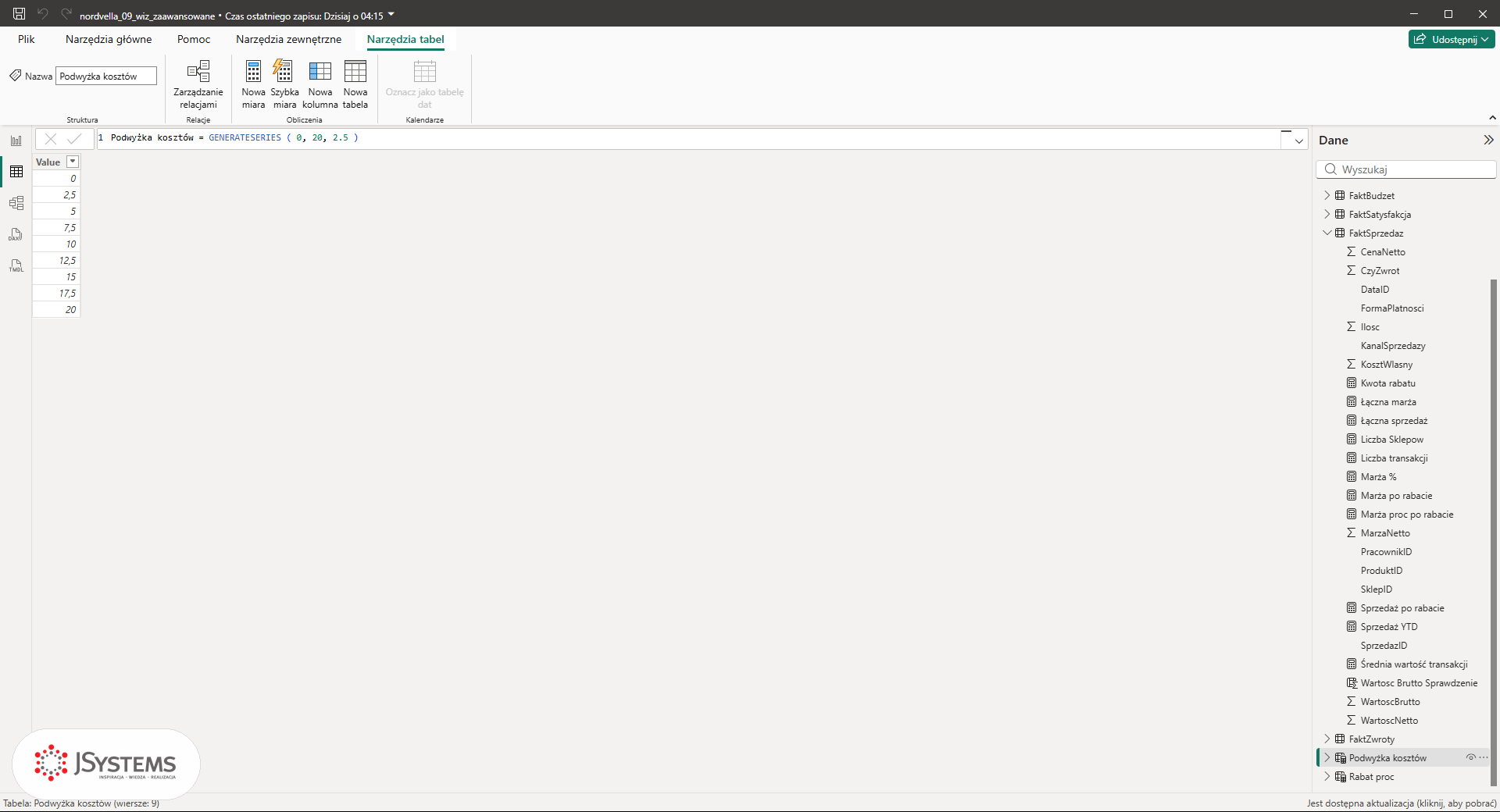Edit the table Nazwa field
The width and height of the screenshot is (1500, 812).
point(106,76)
